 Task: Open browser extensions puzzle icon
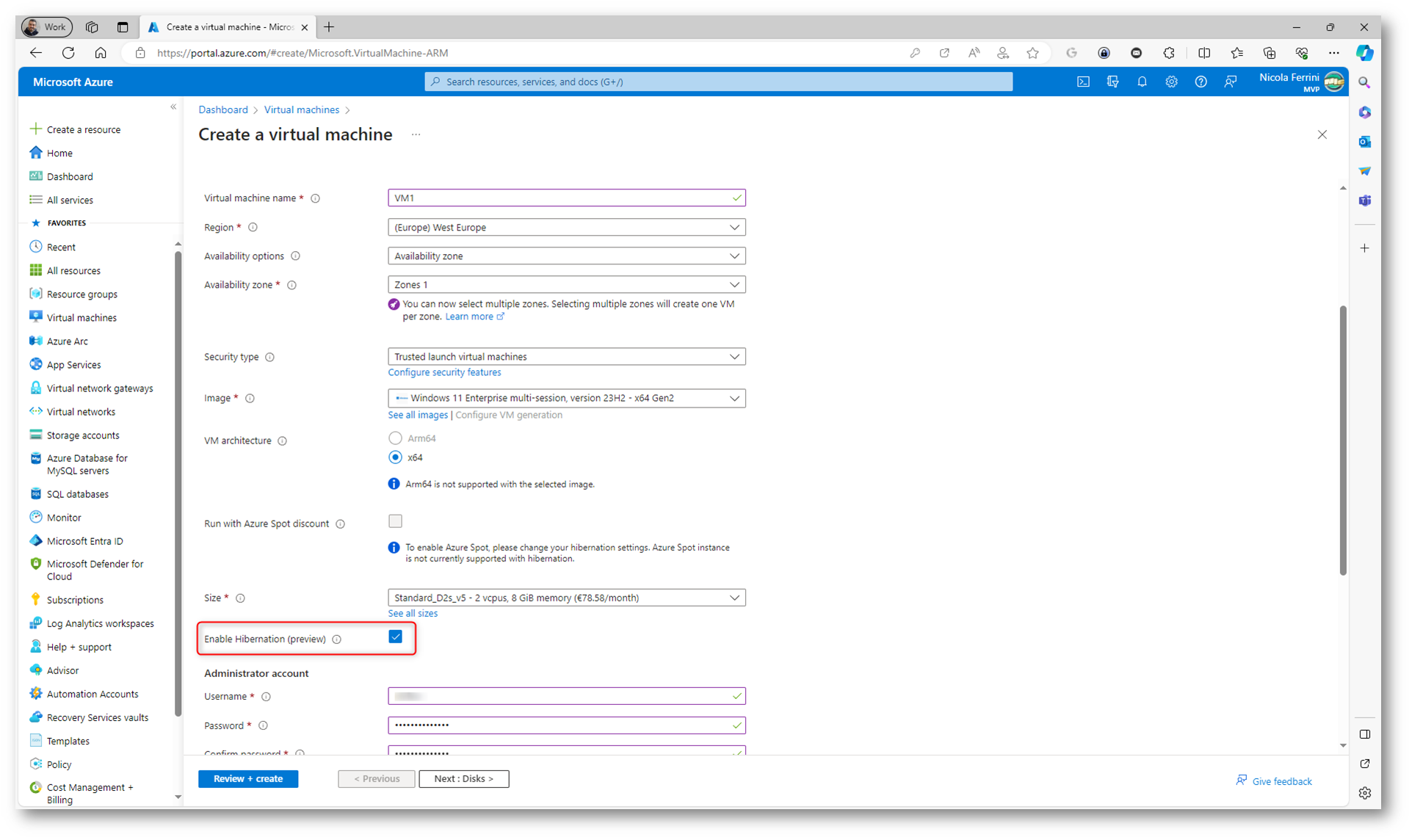[x=1169, y=53]
